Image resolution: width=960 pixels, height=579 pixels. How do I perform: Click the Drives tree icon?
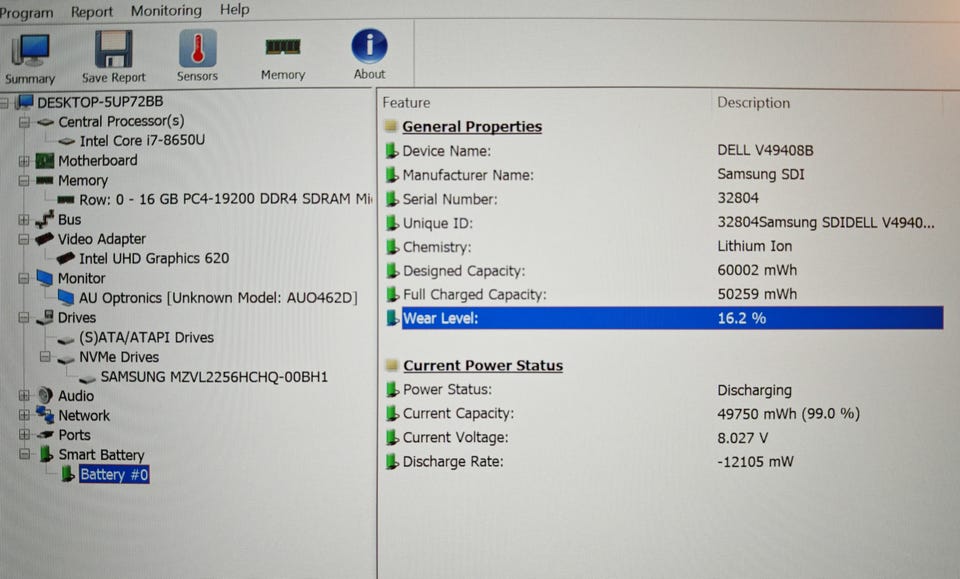45,317
